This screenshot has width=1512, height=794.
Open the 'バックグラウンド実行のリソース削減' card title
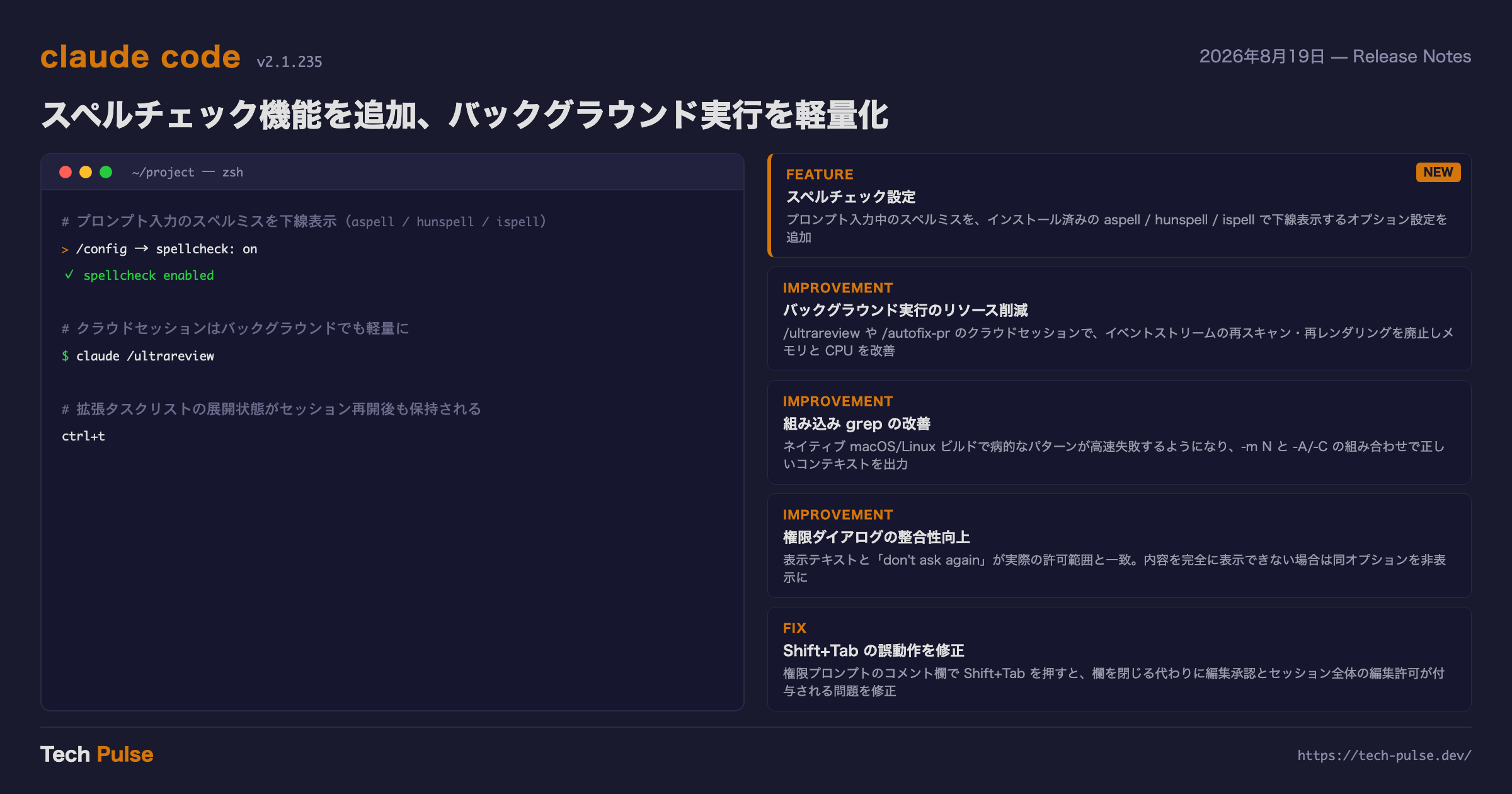tap(905, 311)
